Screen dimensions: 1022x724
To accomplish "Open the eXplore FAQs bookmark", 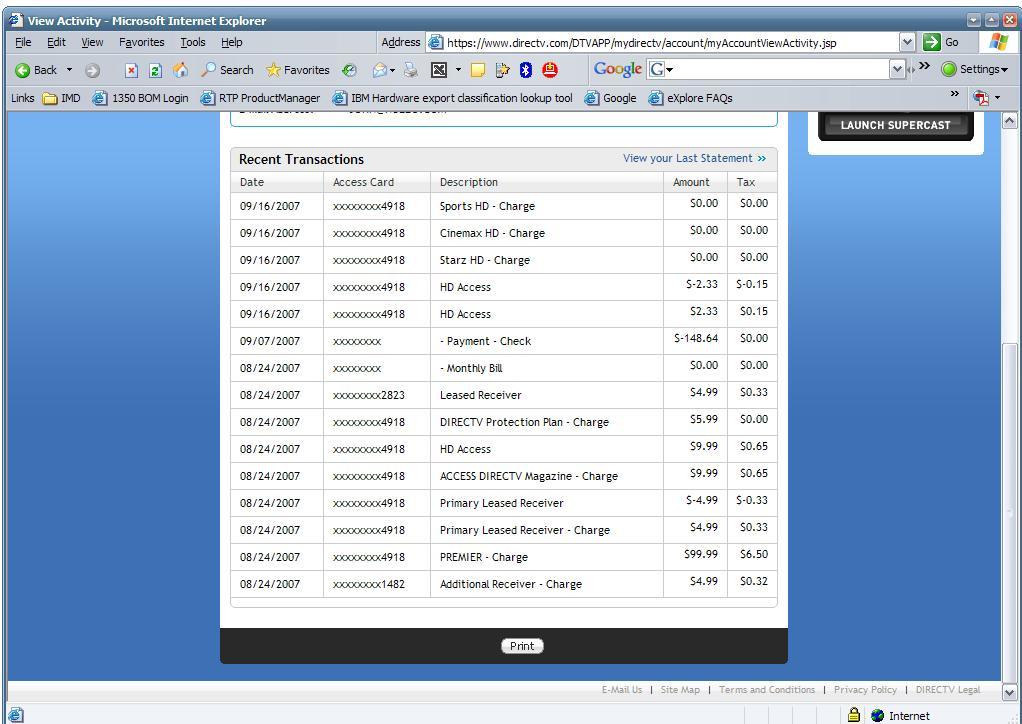I will click(x=691, y=98).
